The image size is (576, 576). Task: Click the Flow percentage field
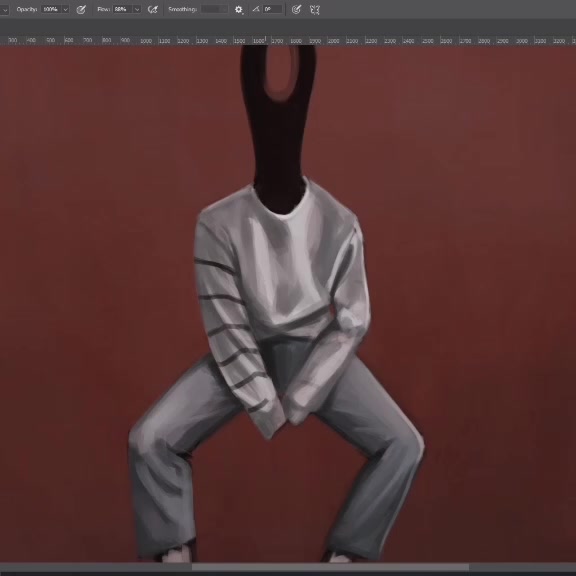(123, 9)
